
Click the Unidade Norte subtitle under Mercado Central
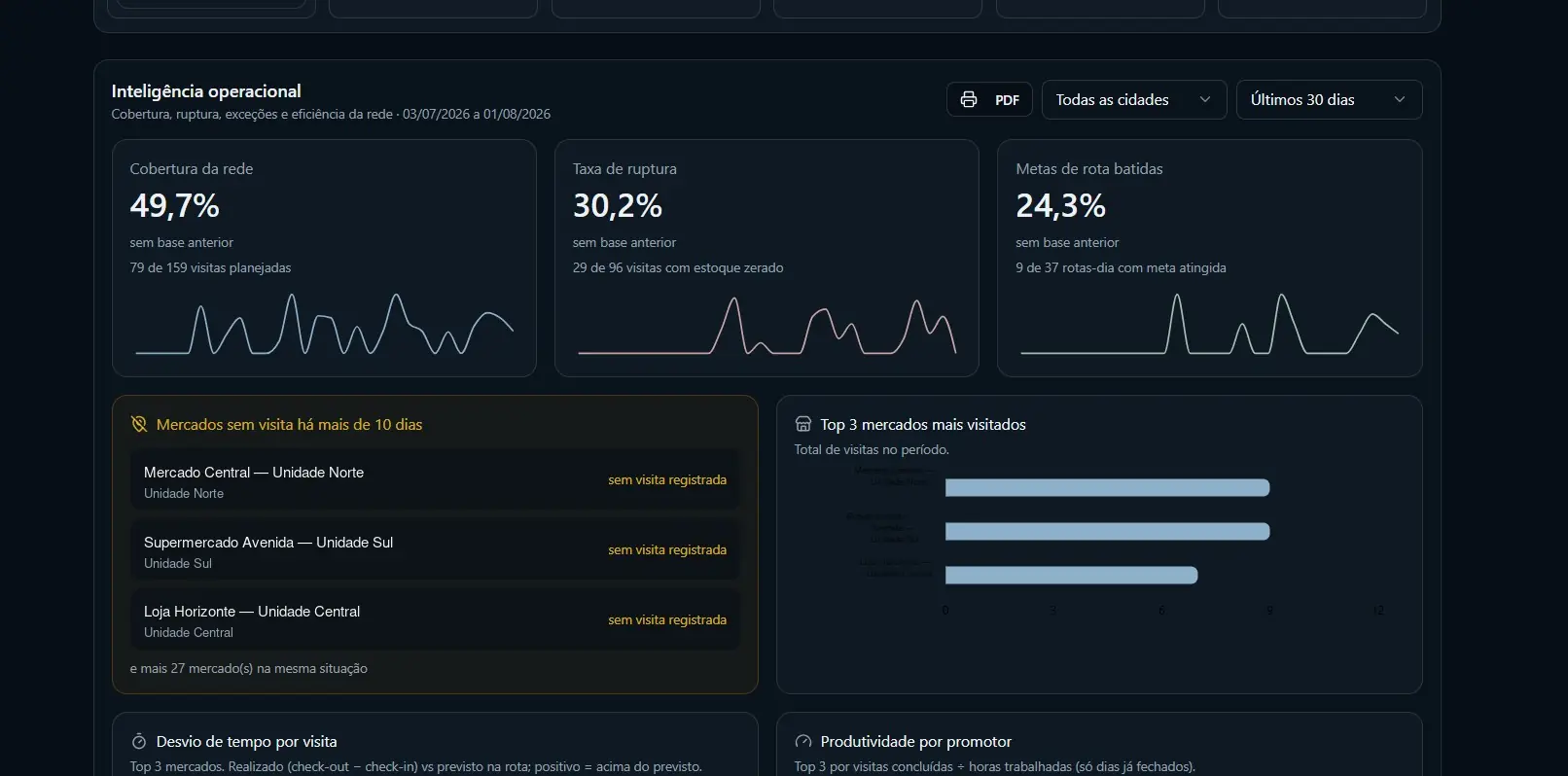click(x=184, y=494)
